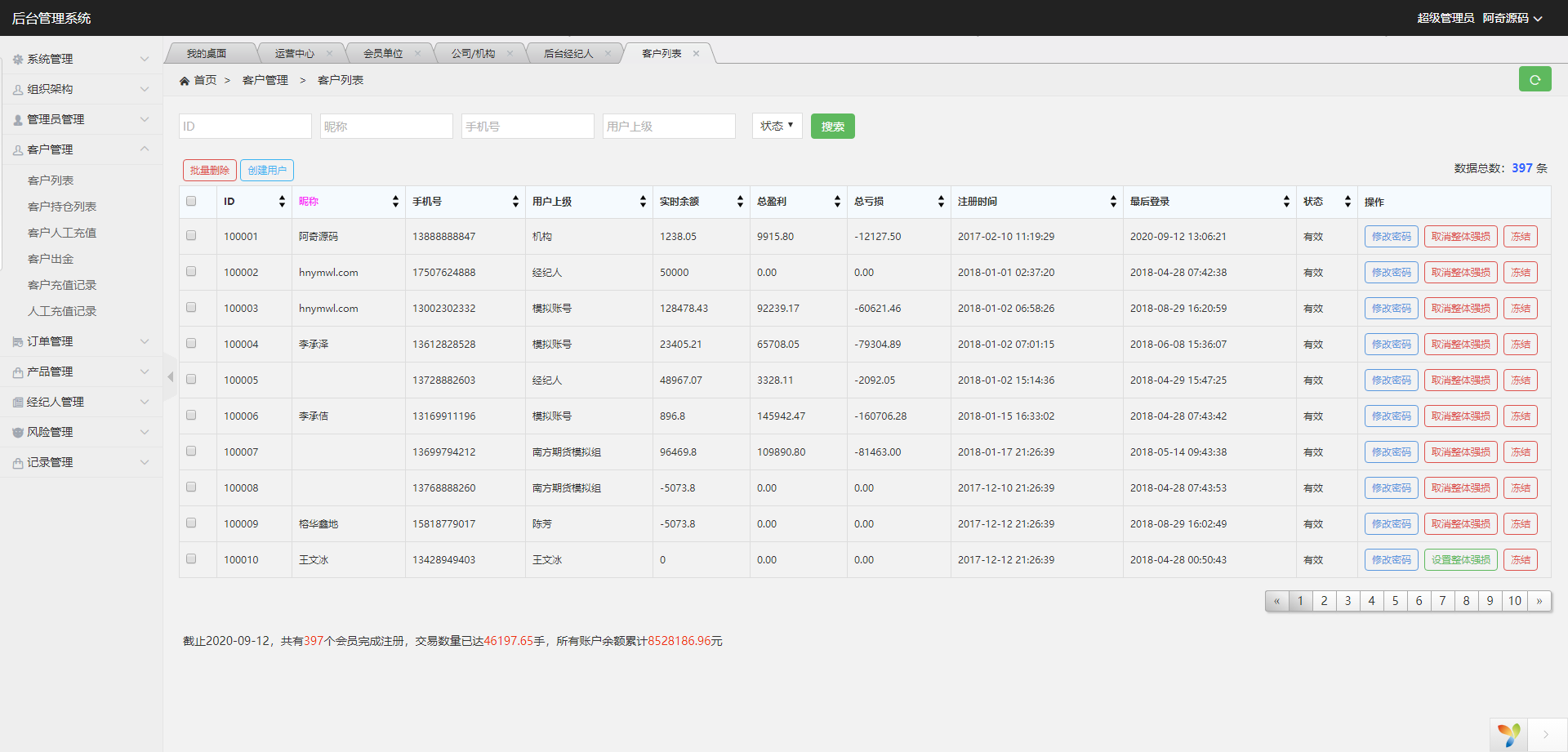The width and height of the screenshot is (1568, 752).
Task: Sort the ID column using sort arrows
Action: coord(282,202)
